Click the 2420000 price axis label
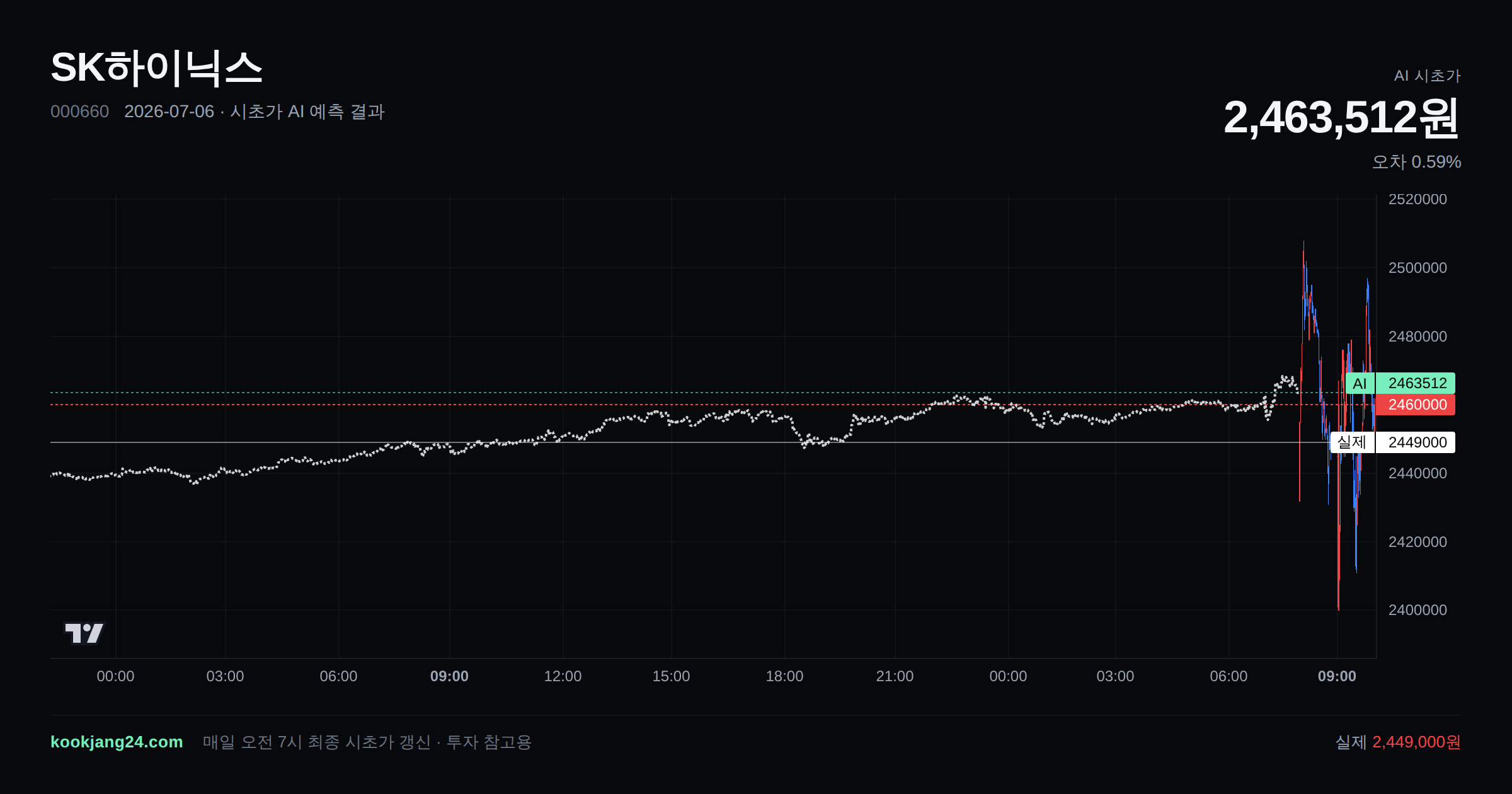This screenshot has width=1512, height=794. coord(1417,542)
